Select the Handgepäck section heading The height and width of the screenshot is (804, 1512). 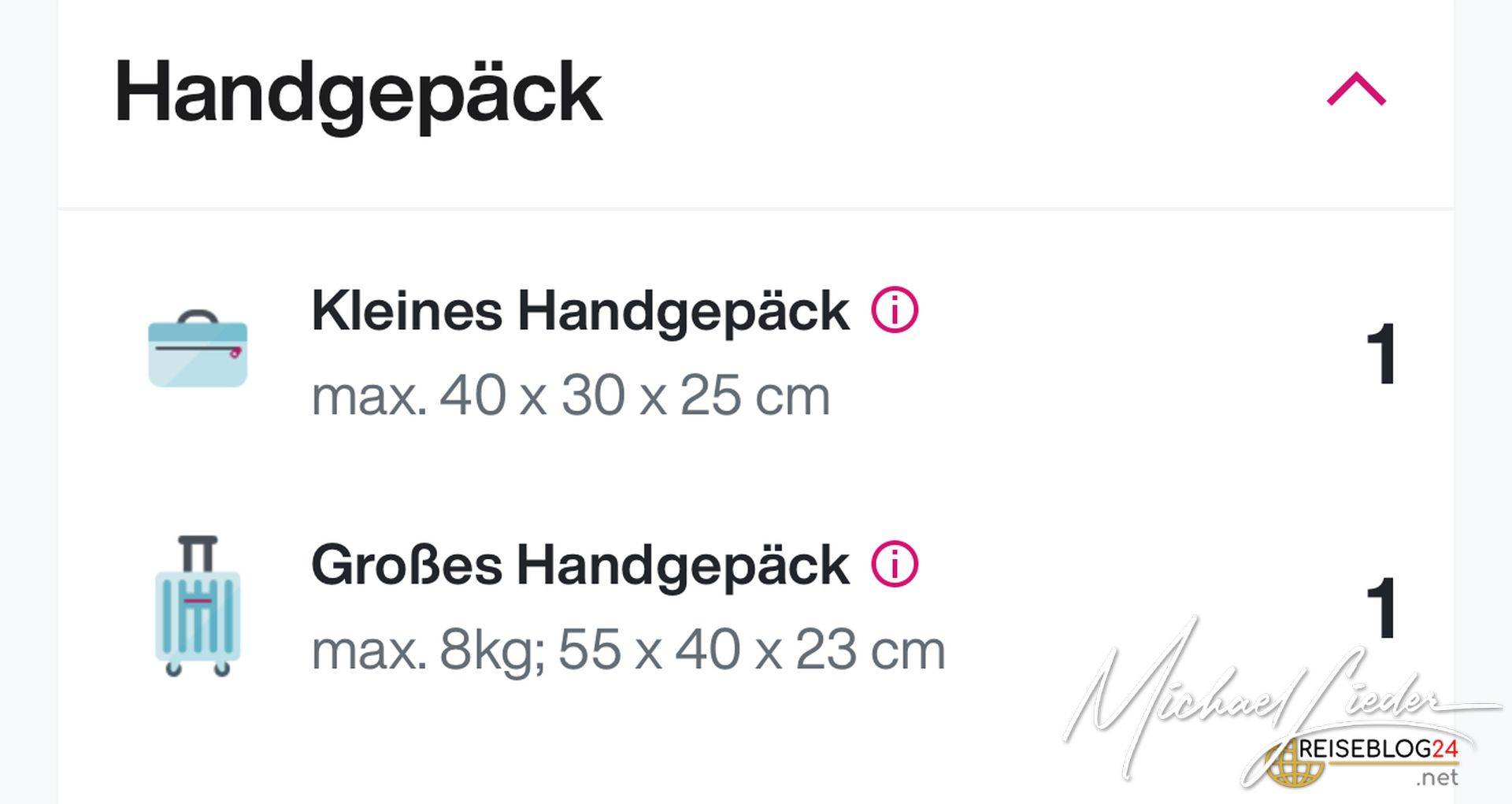tap(358, 93)
